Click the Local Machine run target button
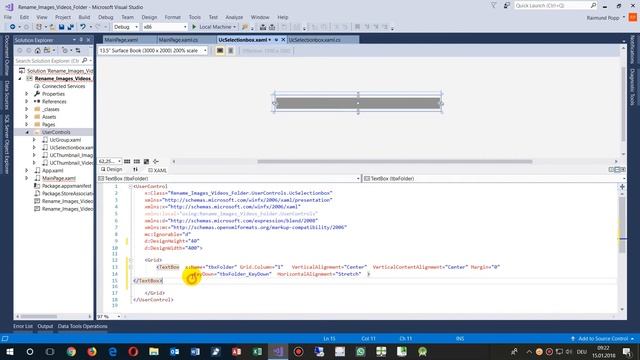This screenshot has width=640, height=360. point(214,27)
